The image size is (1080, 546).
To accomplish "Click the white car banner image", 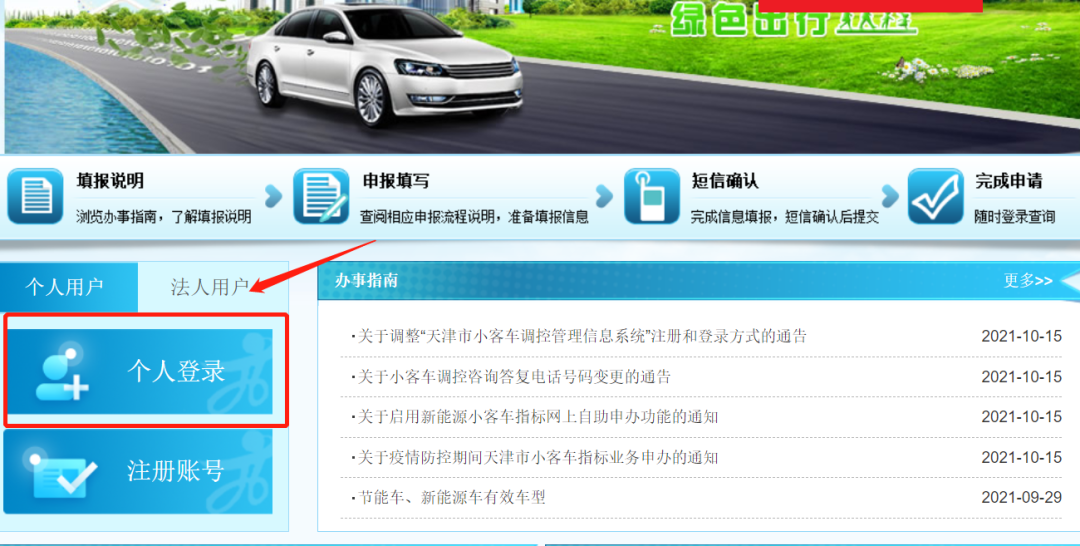I will [384, 63].
